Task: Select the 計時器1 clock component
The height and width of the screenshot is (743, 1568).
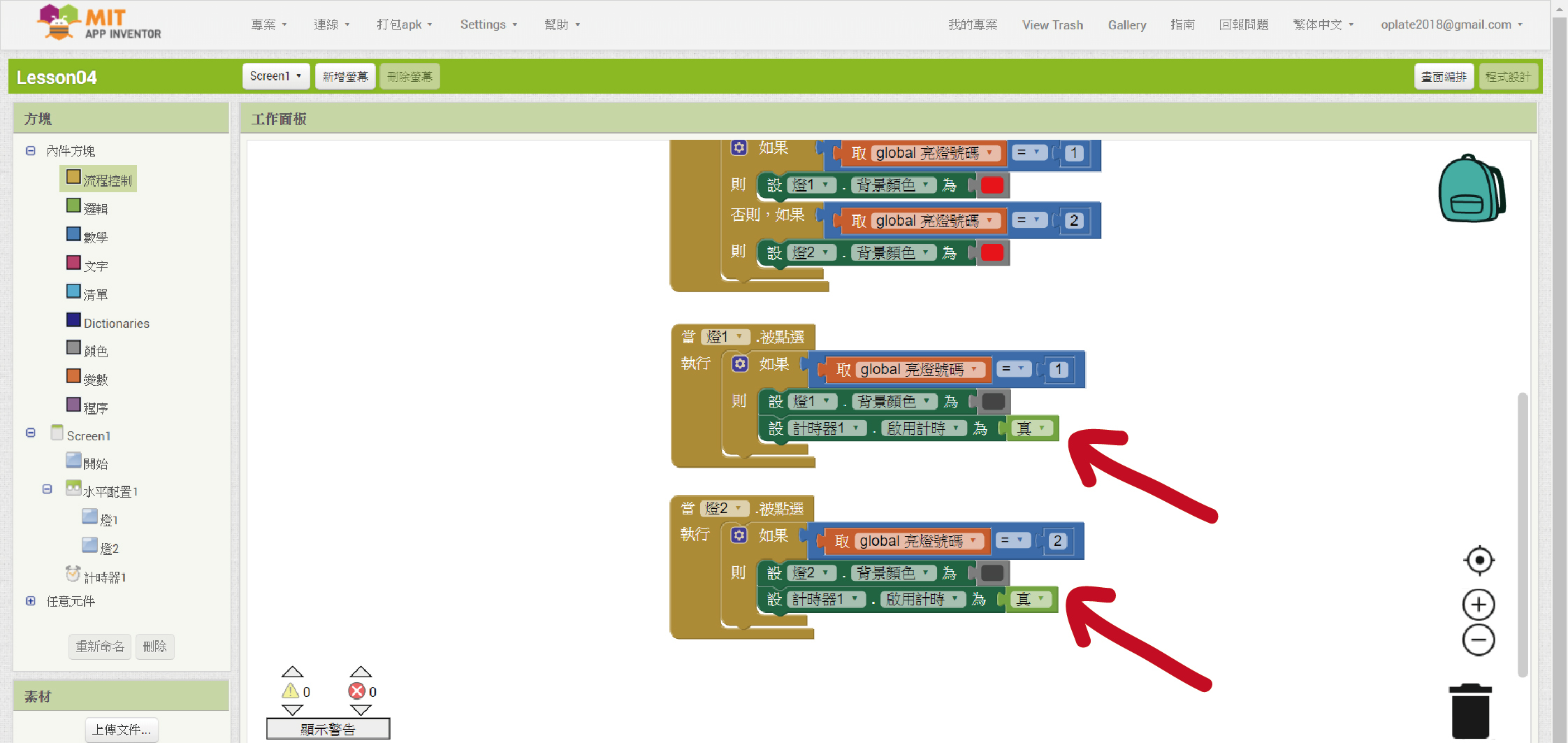Action: (96, 576)
